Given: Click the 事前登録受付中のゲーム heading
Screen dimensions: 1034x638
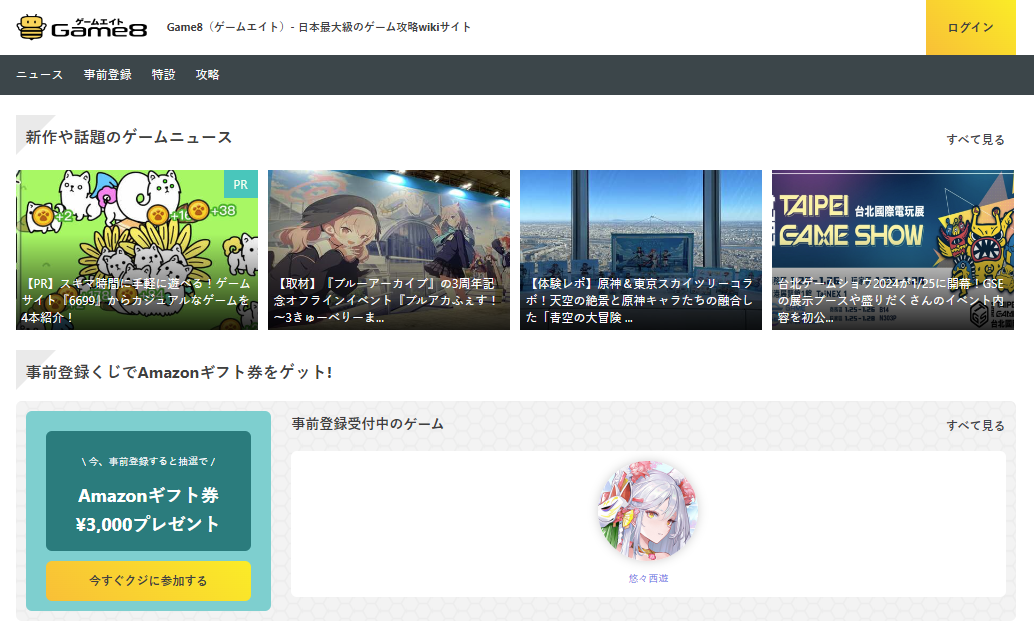Looking at the screenshot, I should [367, 424].
